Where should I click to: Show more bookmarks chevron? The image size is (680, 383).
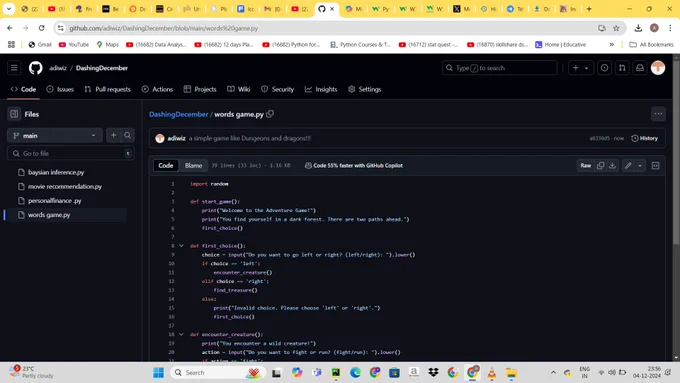[611, 44]
